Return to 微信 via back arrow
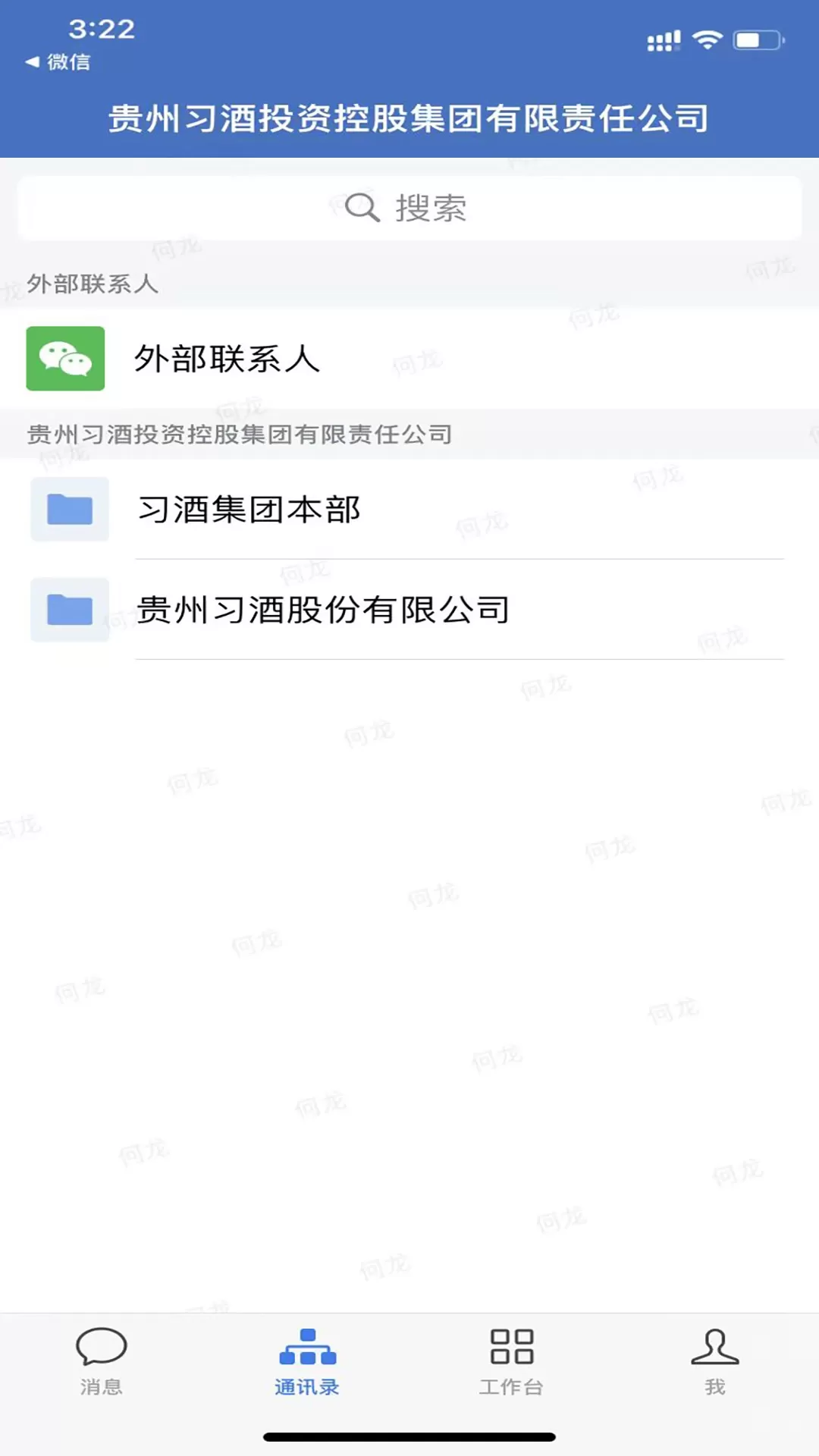 pyautogui.click(x=32, y=61)
